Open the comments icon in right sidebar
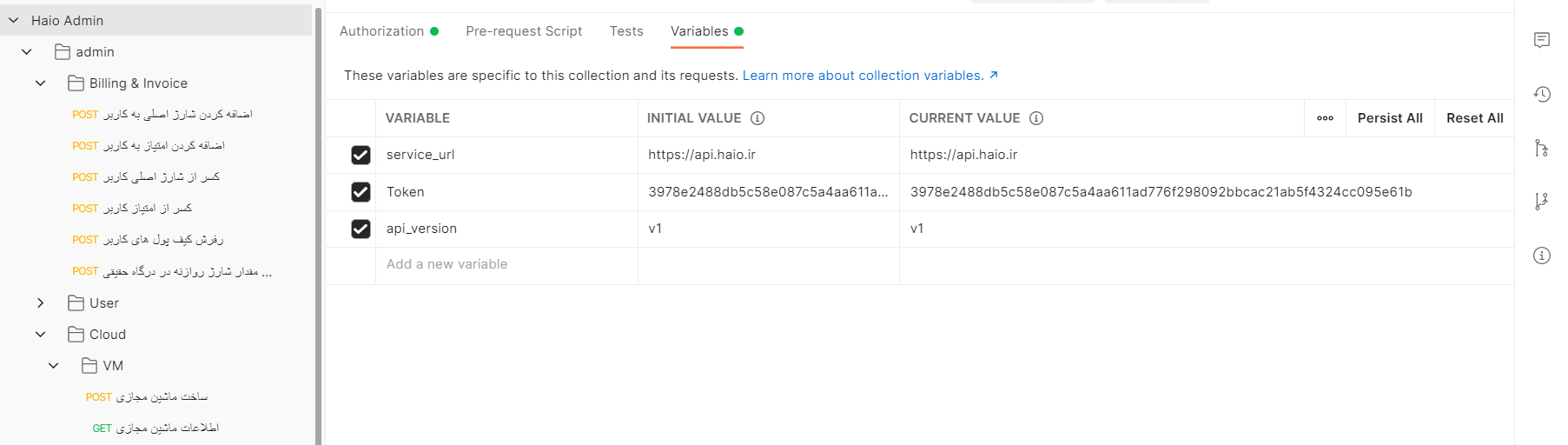 pos(1541,40)
